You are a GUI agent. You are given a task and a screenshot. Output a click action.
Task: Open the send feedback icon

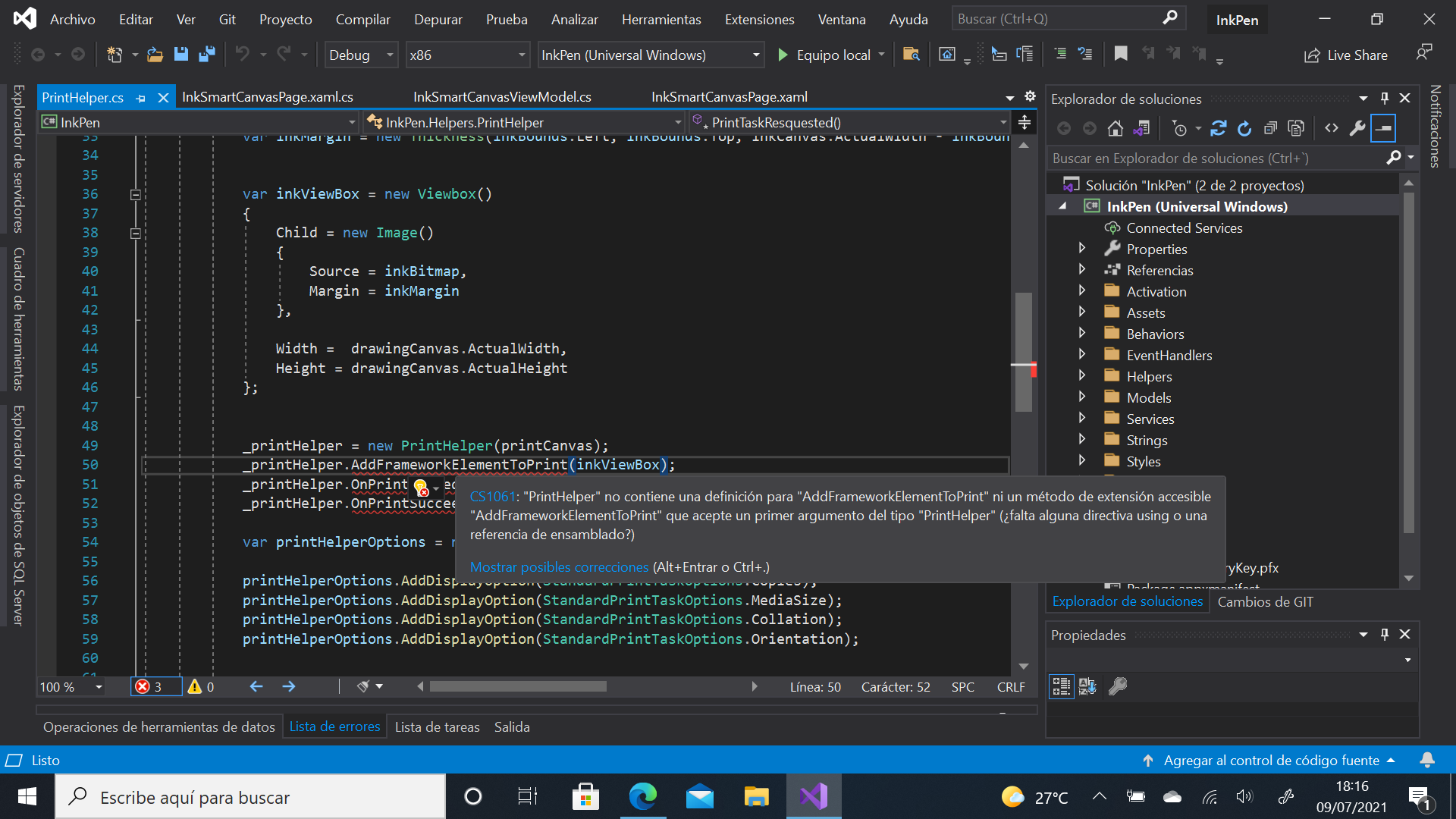pyautogui.click(x=1423, y=52)
